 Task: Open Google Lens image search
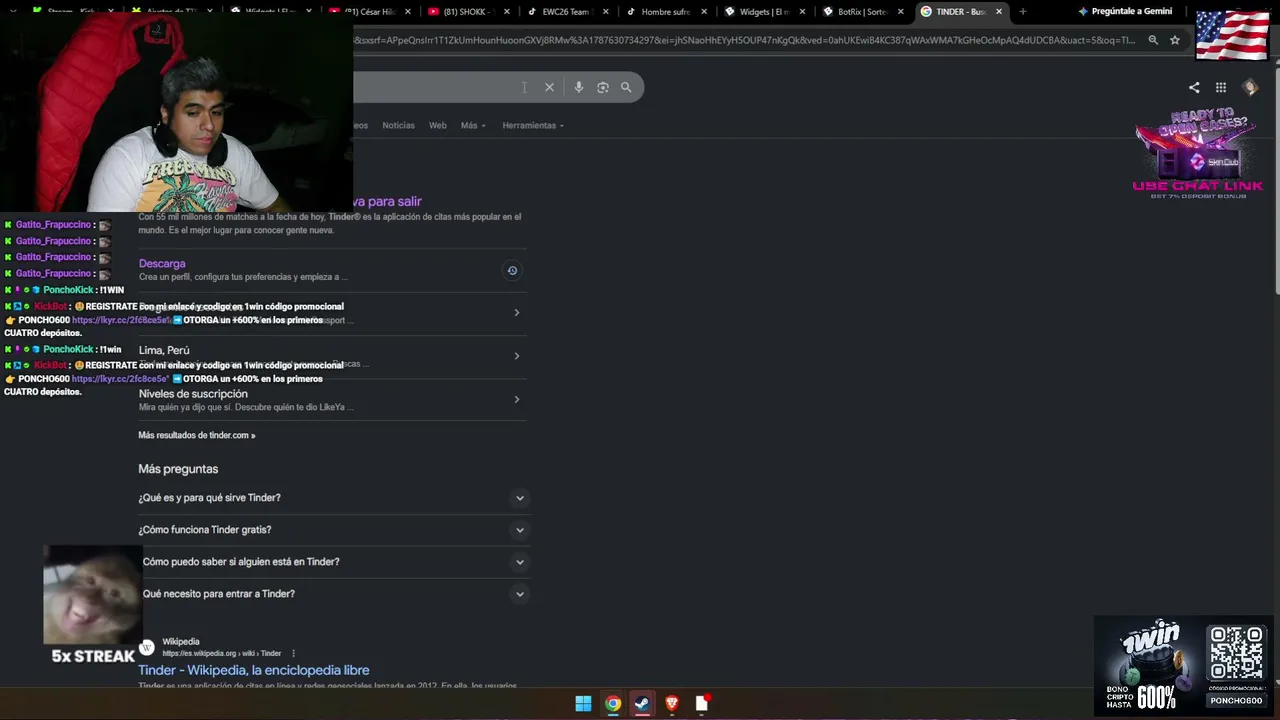coord(602,87)
